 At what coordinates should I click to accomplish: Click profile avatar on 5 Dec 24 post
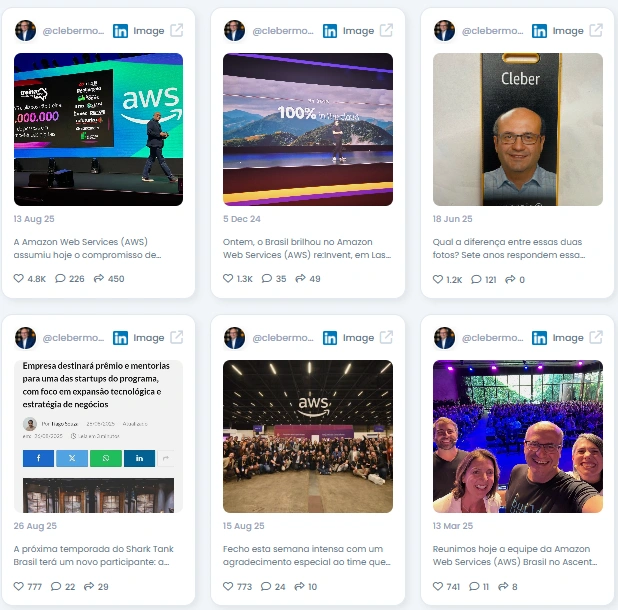[235, 30]
